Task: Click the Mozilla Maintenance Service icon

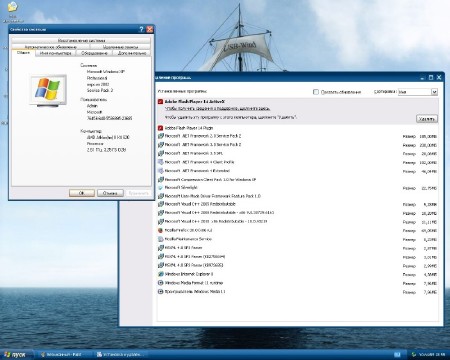Action: (x=160, y=239)
